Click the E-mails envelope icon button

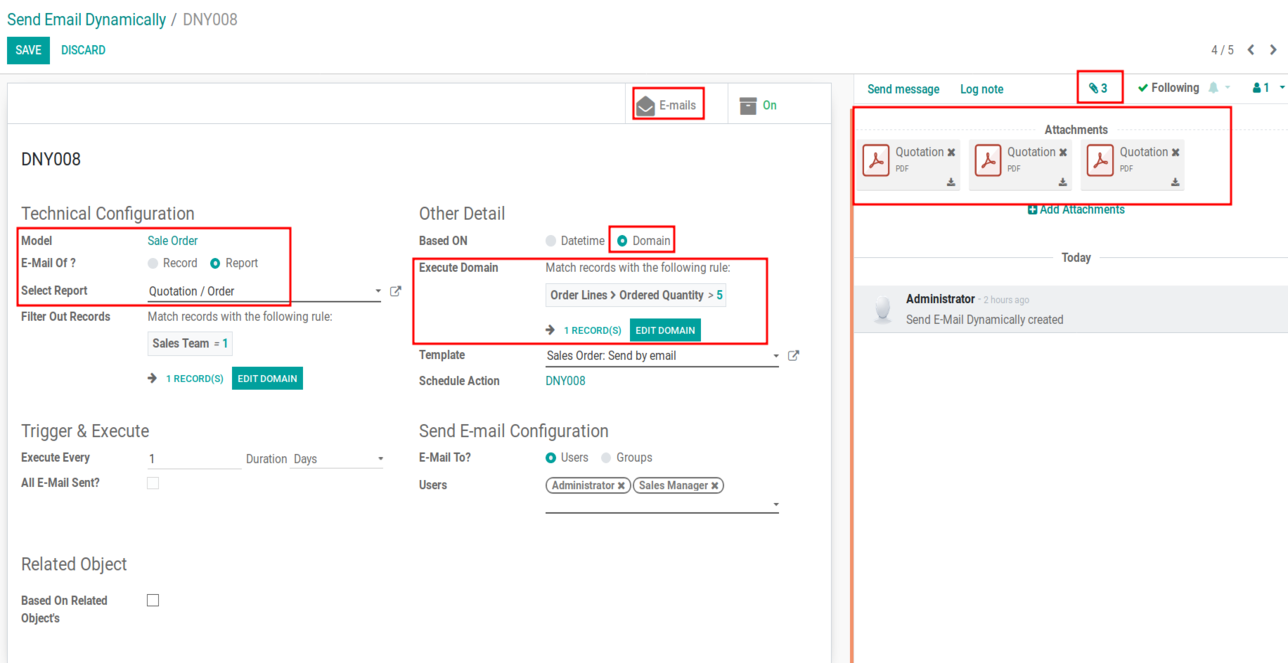(x=646, y=106)
